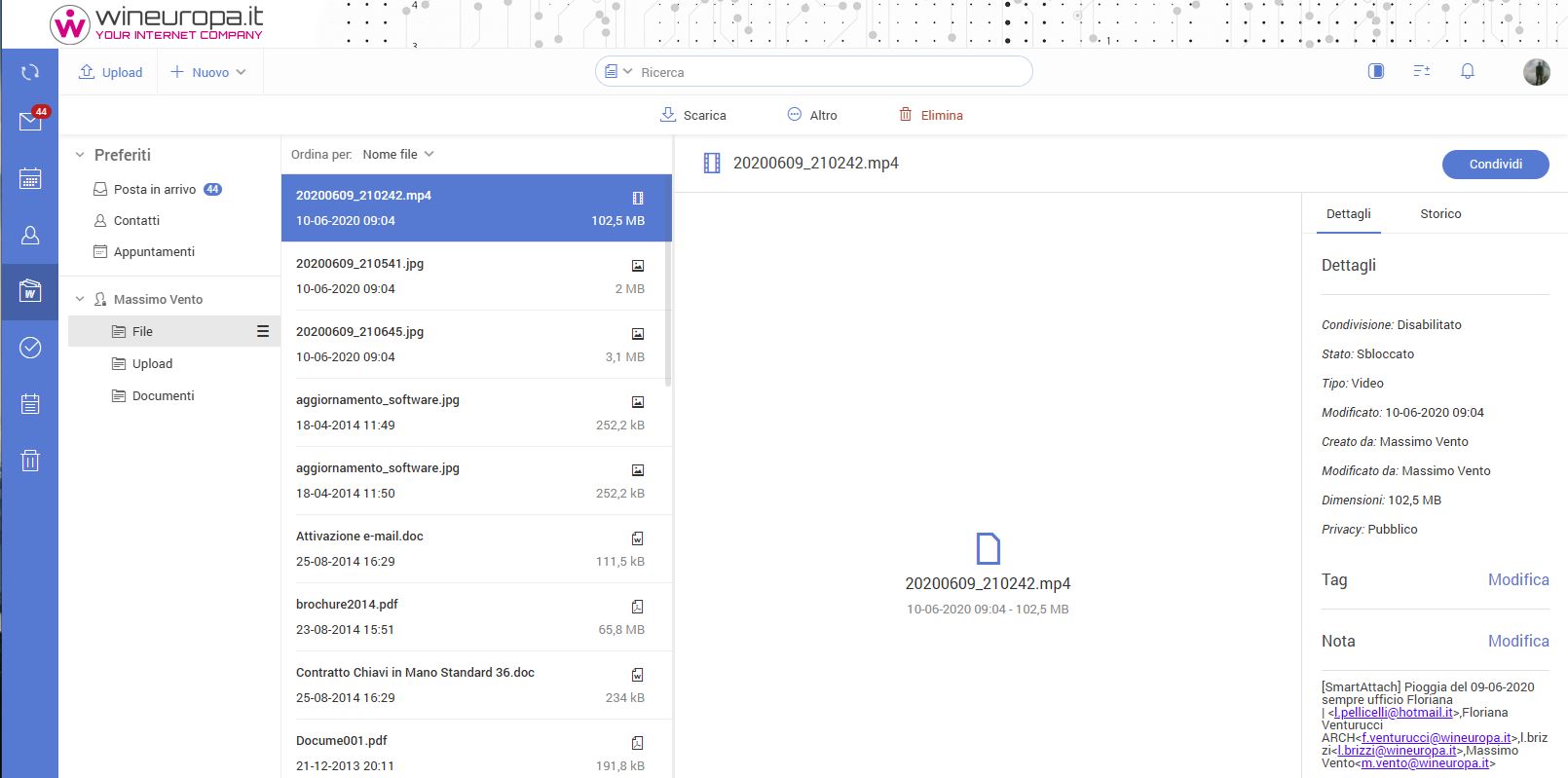Open the trash bin icon in sidebar

tap(30, 461)
